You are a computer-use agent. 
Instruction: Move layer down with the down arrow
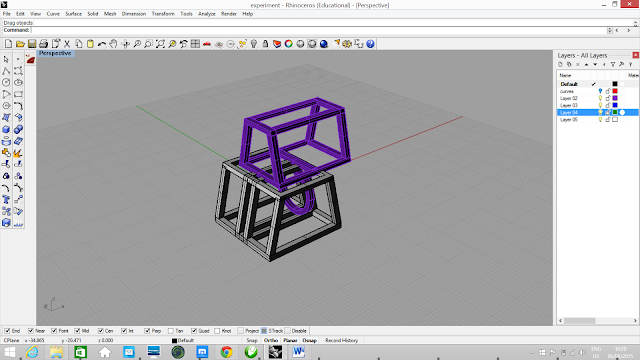[x=595, y=64]
